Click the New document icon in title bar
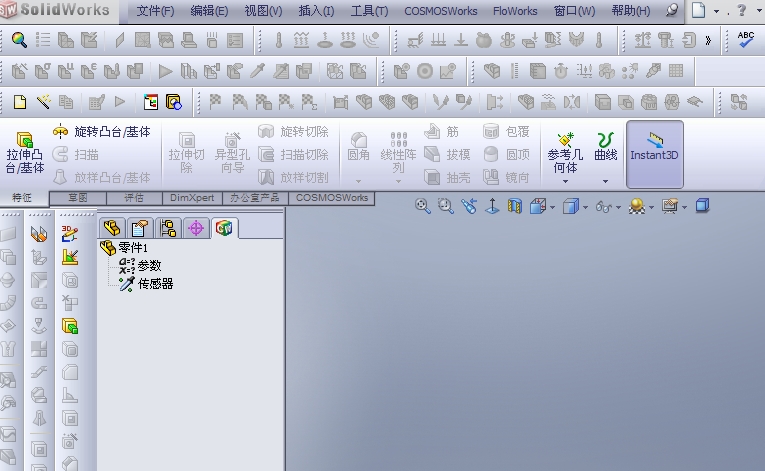This screenshot has height=471, width=765. click(699, 10)
